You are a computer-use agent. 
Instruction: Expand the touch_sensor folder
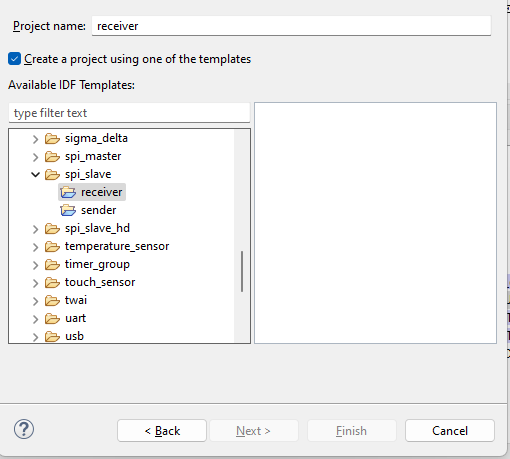click(35, 283)
